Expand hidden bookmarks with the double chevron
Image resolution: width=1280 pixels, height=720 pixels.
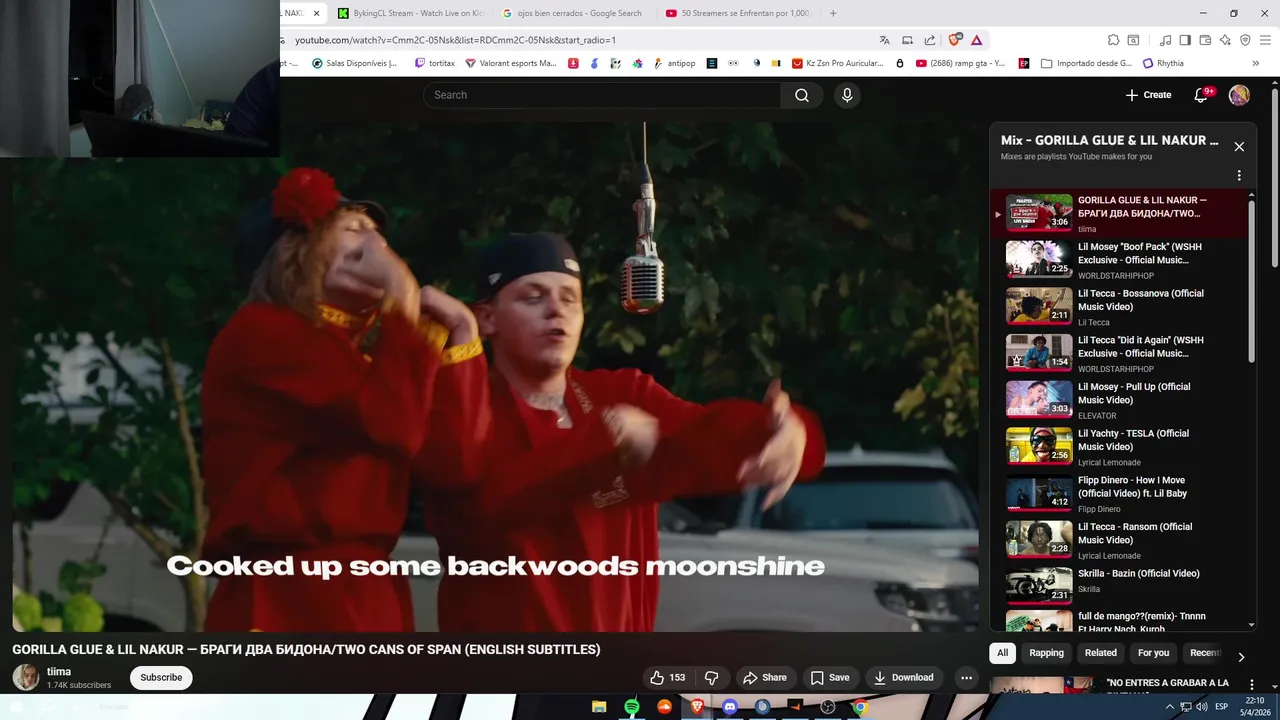1256,63
